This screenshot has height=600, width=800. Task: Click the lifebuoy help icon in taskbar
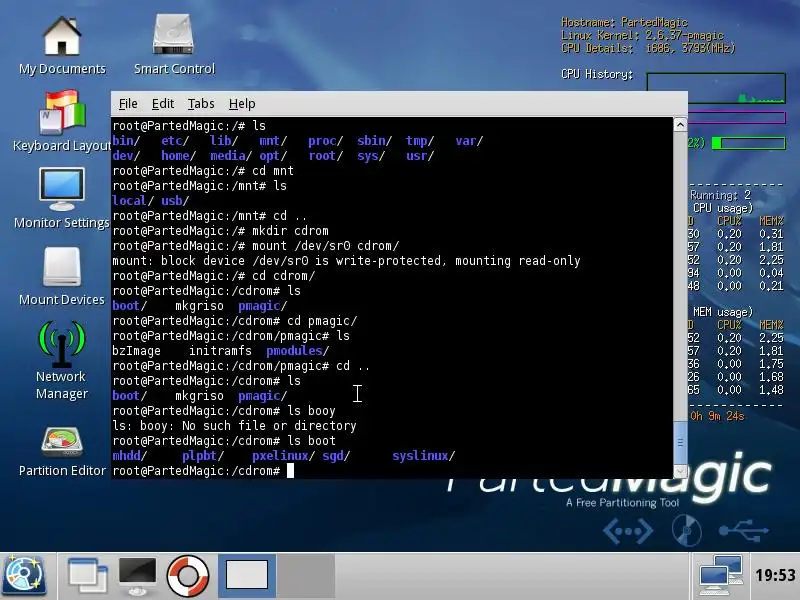(188, 576)
